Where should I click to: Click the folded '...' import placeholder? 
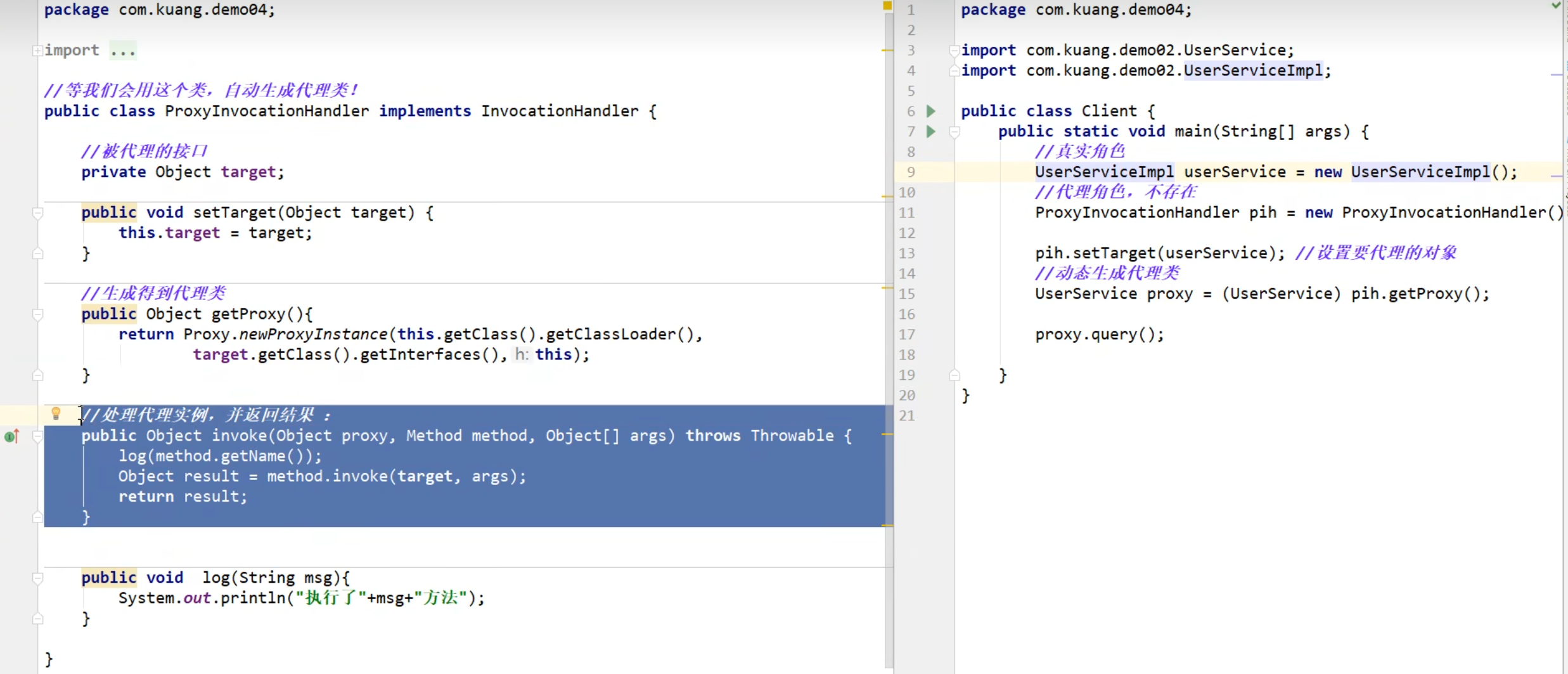coord(123,50)
